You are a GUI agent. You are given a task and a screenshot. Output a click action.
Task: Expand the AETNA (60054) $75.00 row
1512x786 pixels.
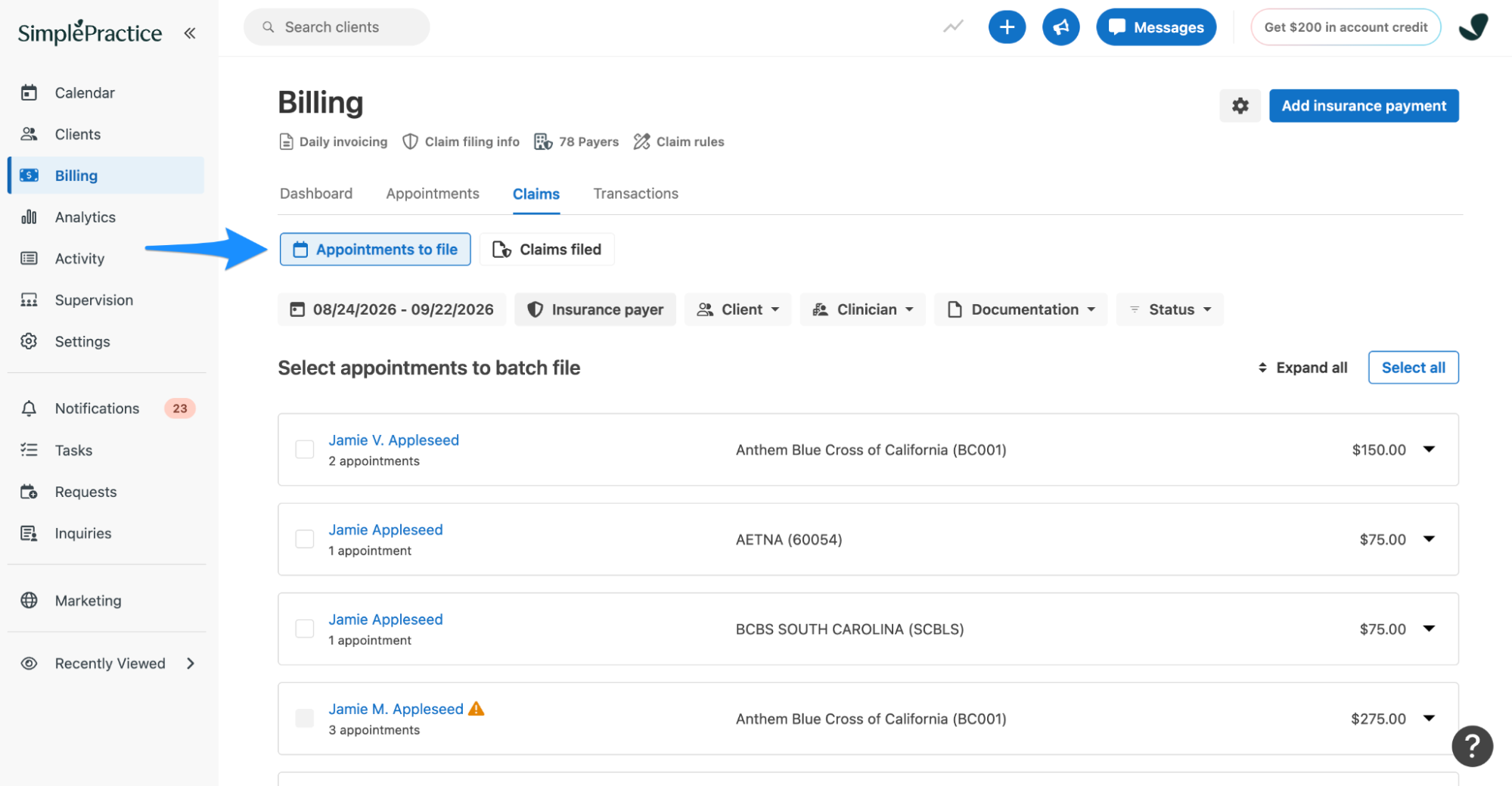1429,539
